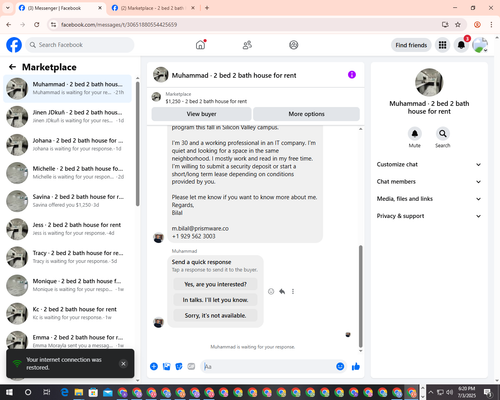Open Monique conversation in list
500x400 pixels.
tap(68, 285)
